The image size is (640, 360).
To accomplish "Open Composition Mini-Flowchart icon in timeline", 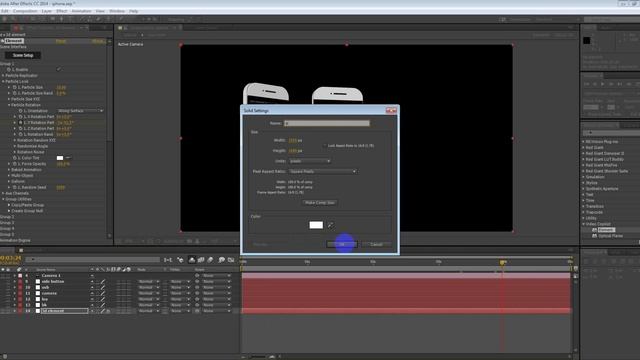I will pyautogui.click(x=168, y=260).
